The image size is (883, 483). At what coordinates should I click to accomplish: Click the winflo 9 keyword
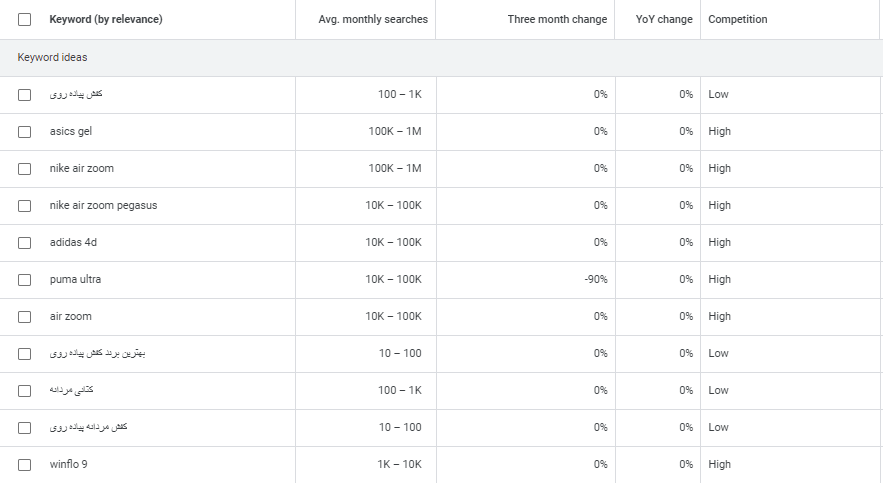tap(69, 464)
